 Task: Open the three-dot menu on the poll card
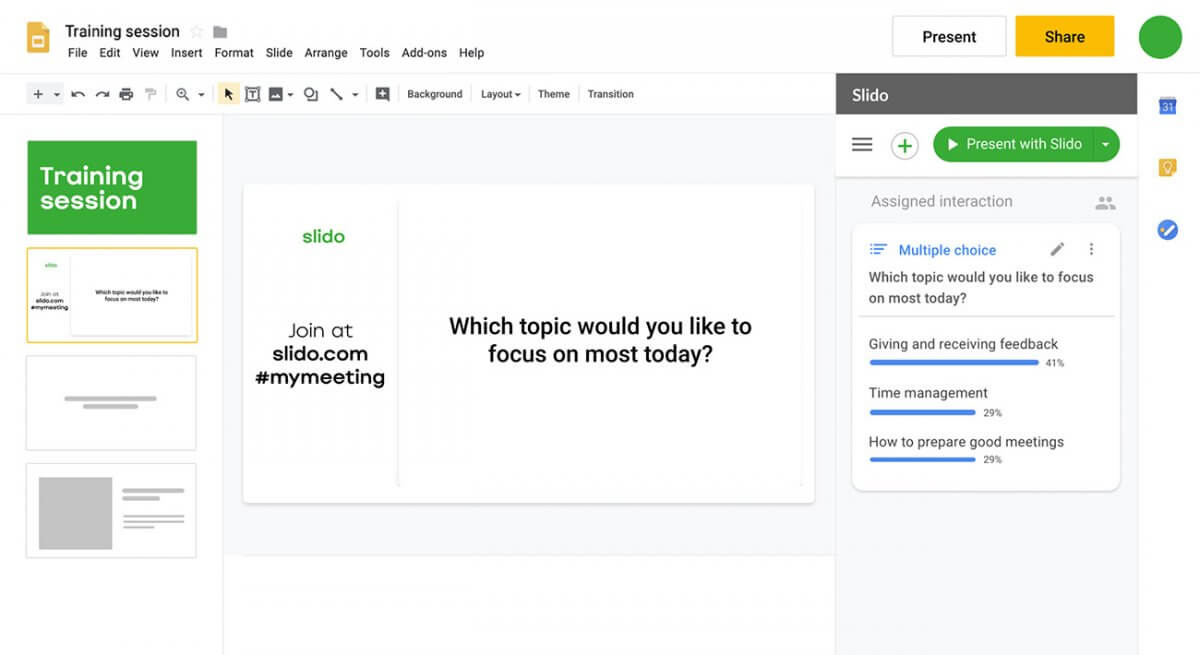(1092, 249)
